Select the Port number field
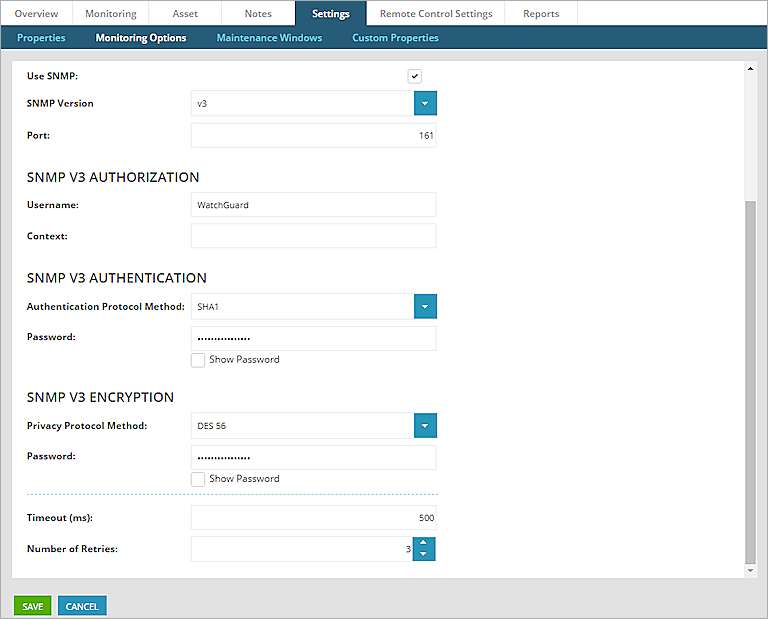768x619 pixels. coord(313,136)
